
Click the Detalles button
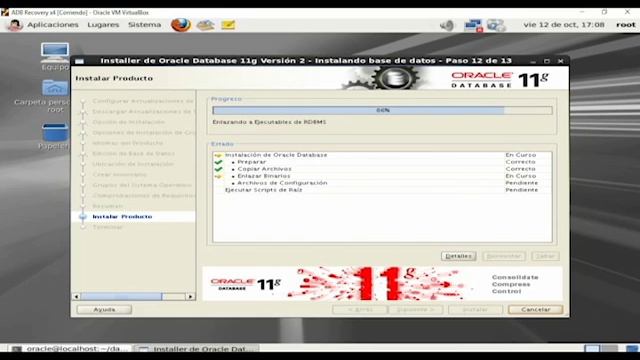click(458, 256)
